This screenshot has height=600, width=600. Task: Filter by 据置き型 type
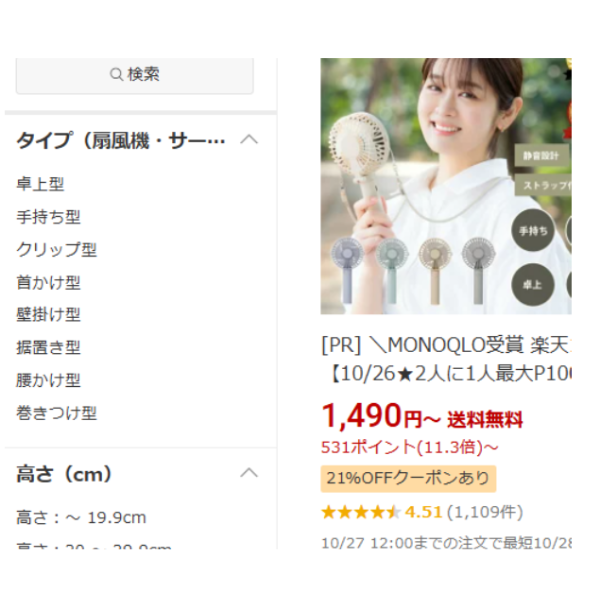[x=48, y=347]
